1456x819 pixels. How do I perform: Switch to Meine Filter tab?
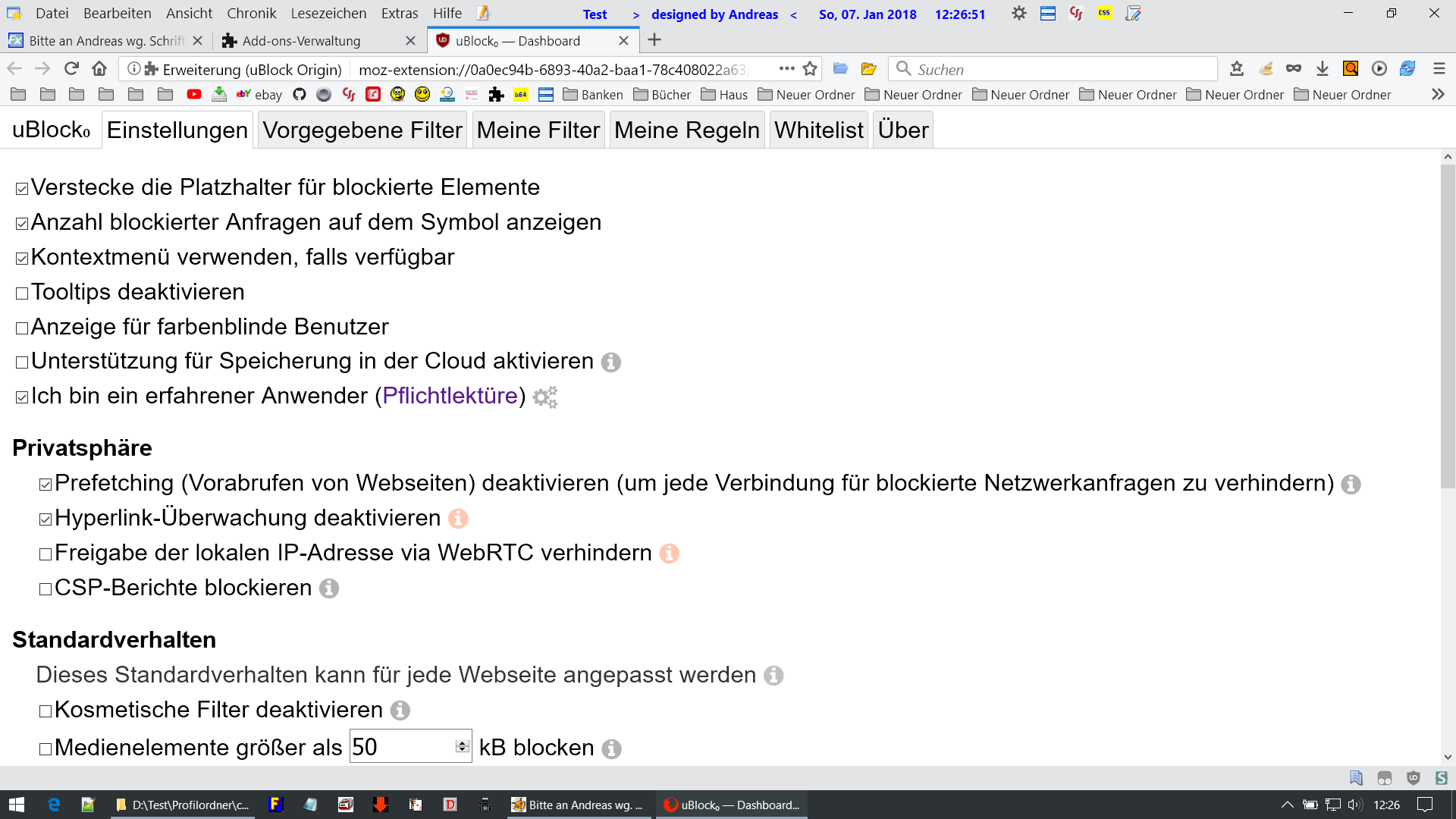538,130
